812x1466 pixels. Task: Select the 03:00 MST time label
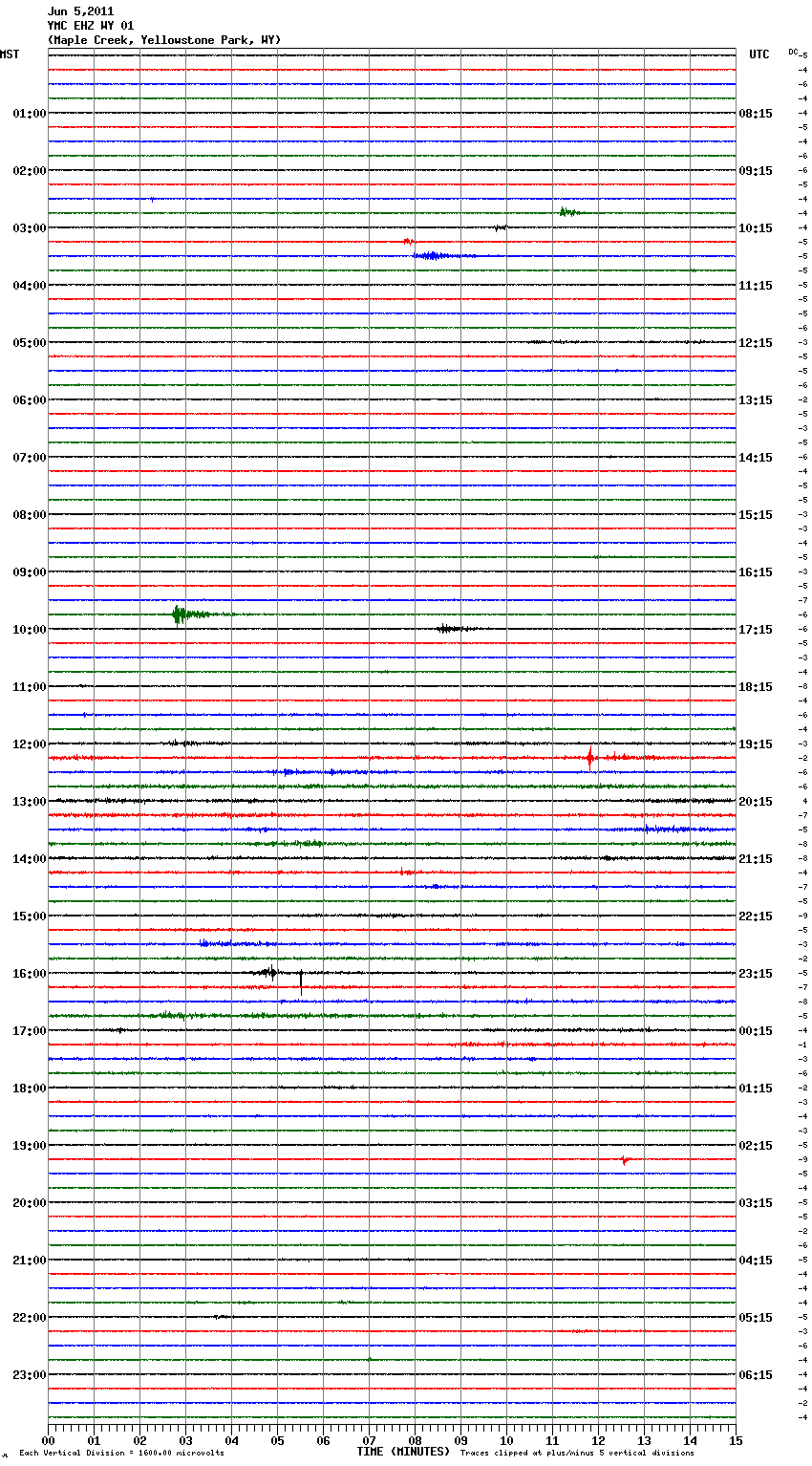pos(30,228)
